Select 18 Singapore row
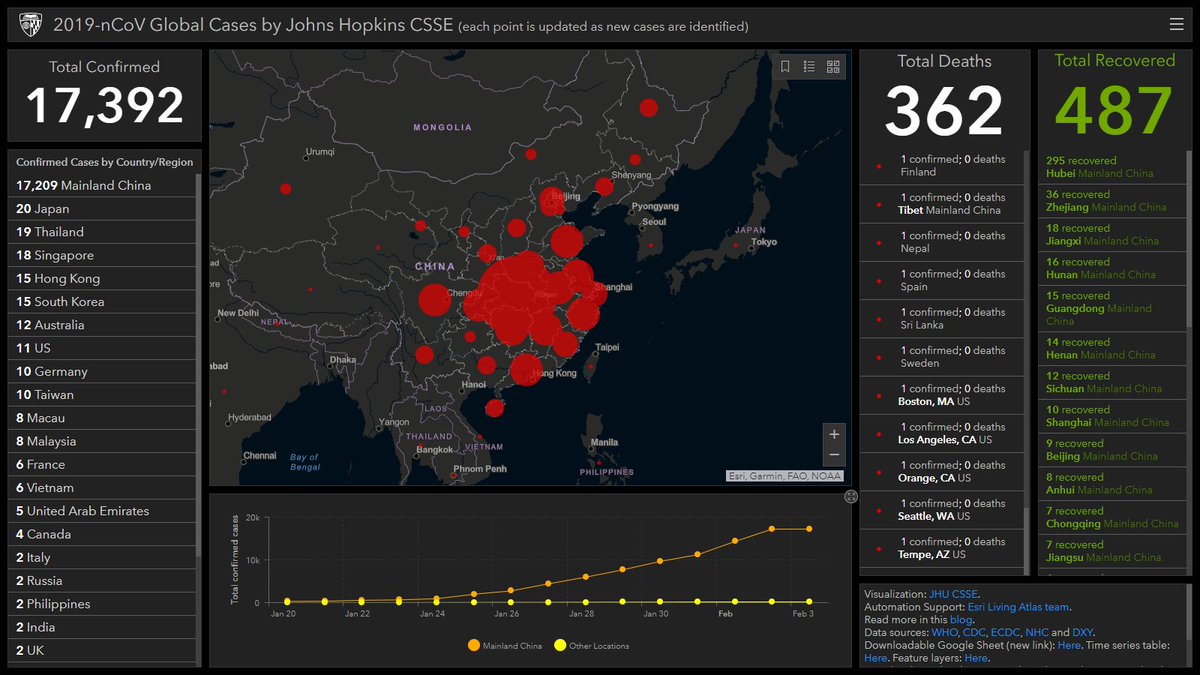 coord(103,255)
